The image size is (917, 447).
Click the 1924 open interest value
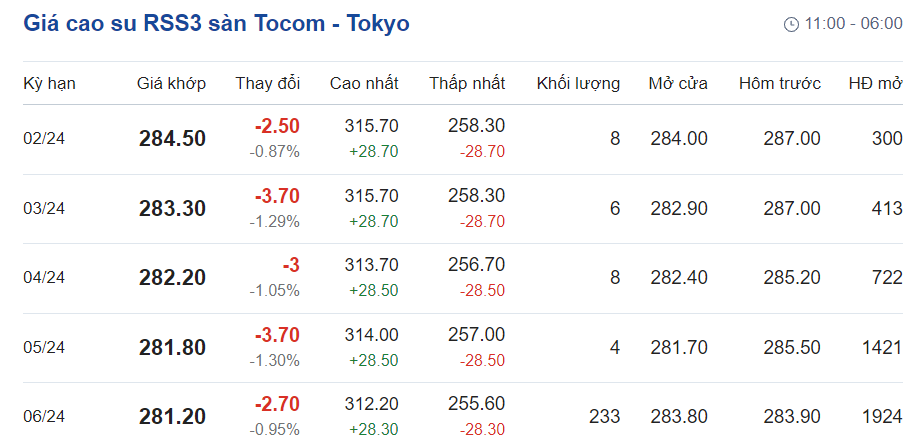click(x=881, y=417)
